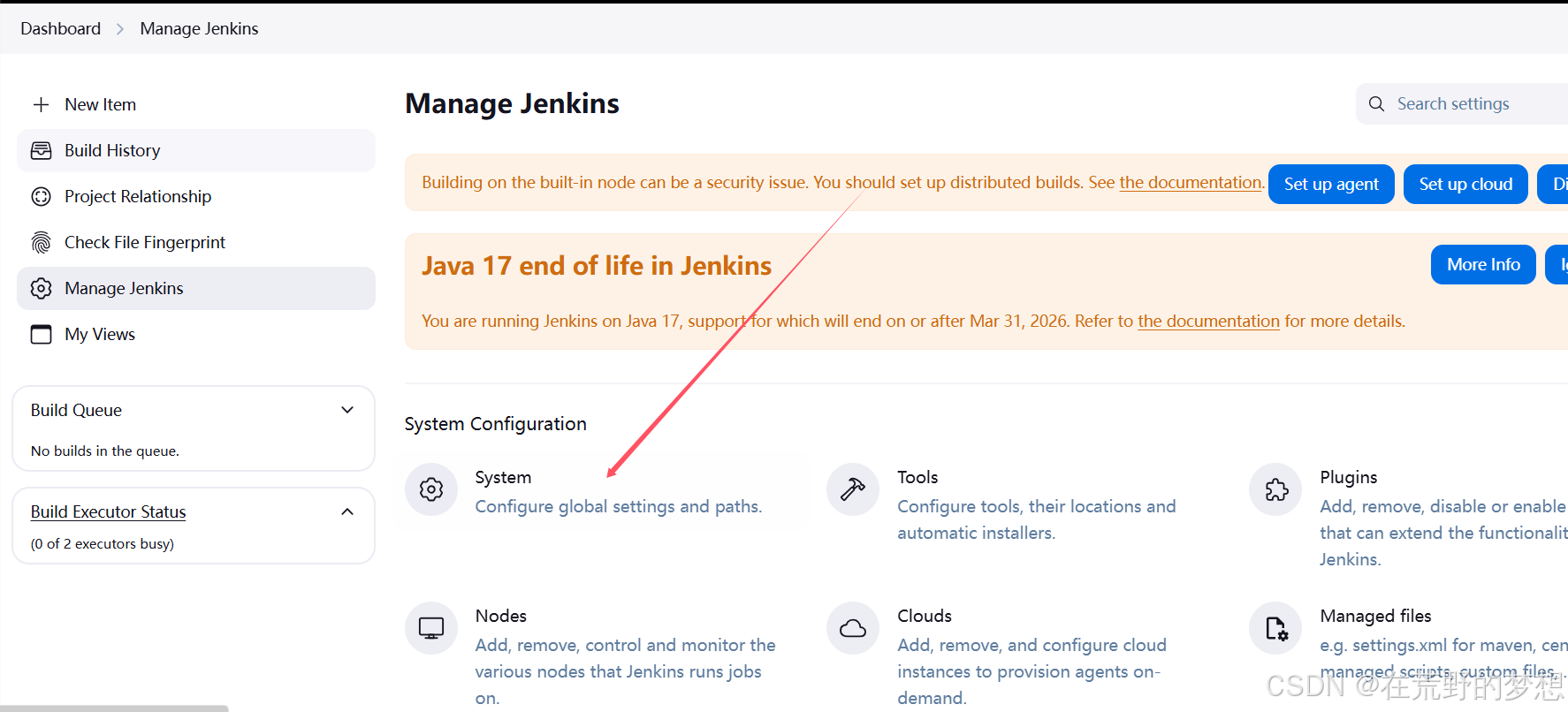Click the horizontal scrollbar at page bottom
Image resolution: width=1568 pixels, height=712 pixels.
114,708
